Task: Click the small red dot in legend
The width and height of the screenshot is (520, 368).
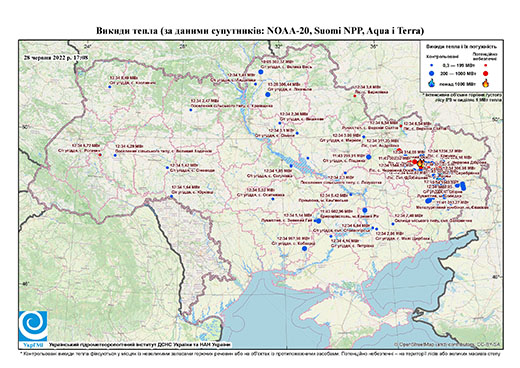Action: tap(486, 65)
